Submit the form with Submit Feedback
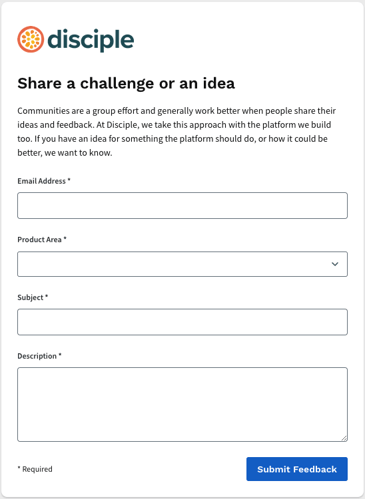The height and width of the screenshot is (499, 365). 297,469
